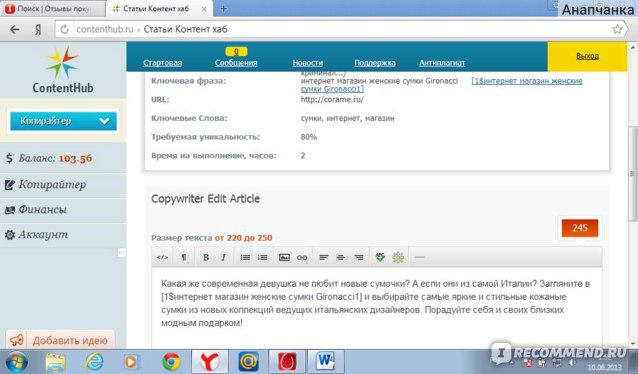638x374 pixels.
Task: Open Поддержка navigation item
Action: [x=375, y=63]
